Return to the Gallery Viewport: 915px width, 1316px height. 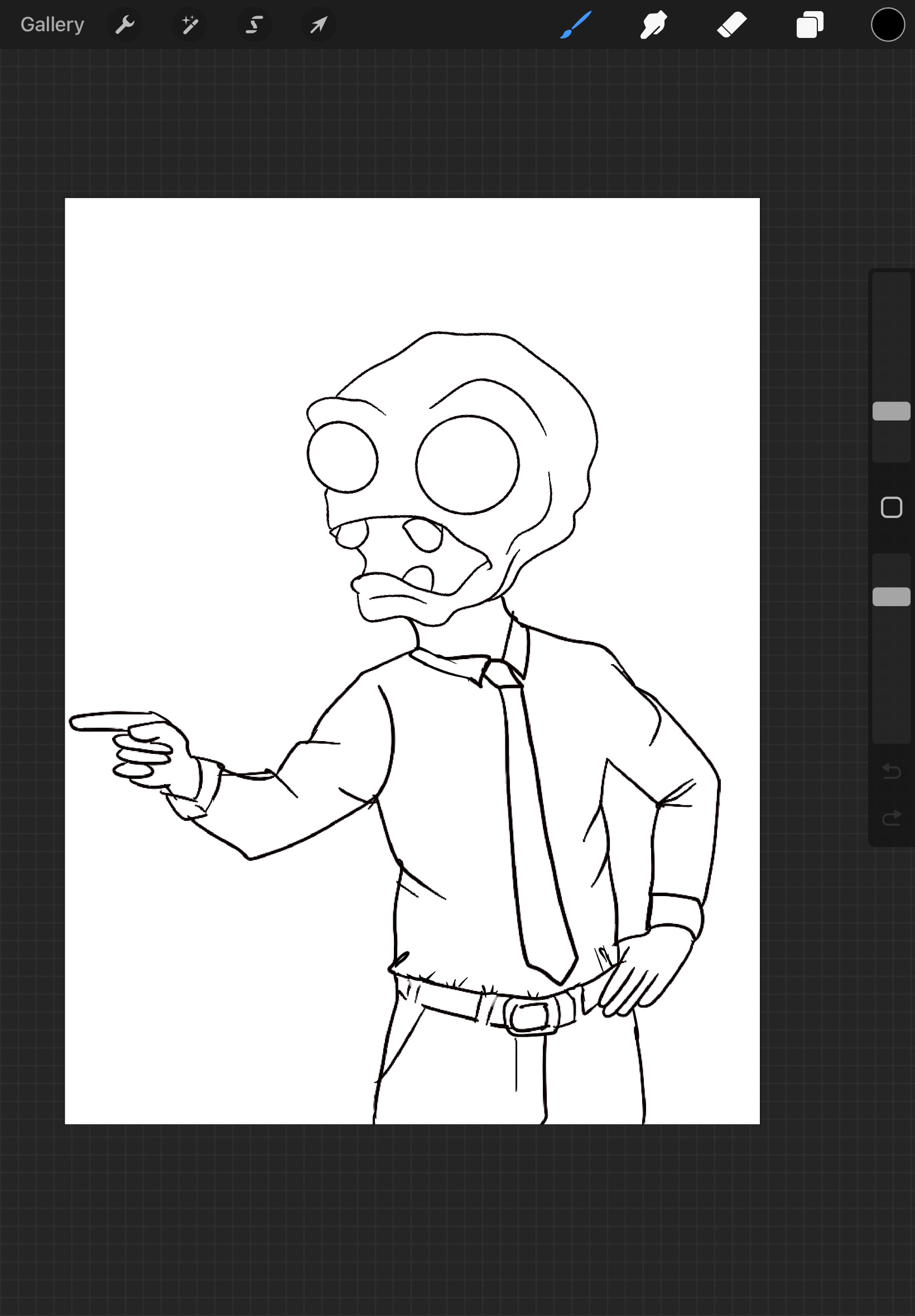click(52, 25)
